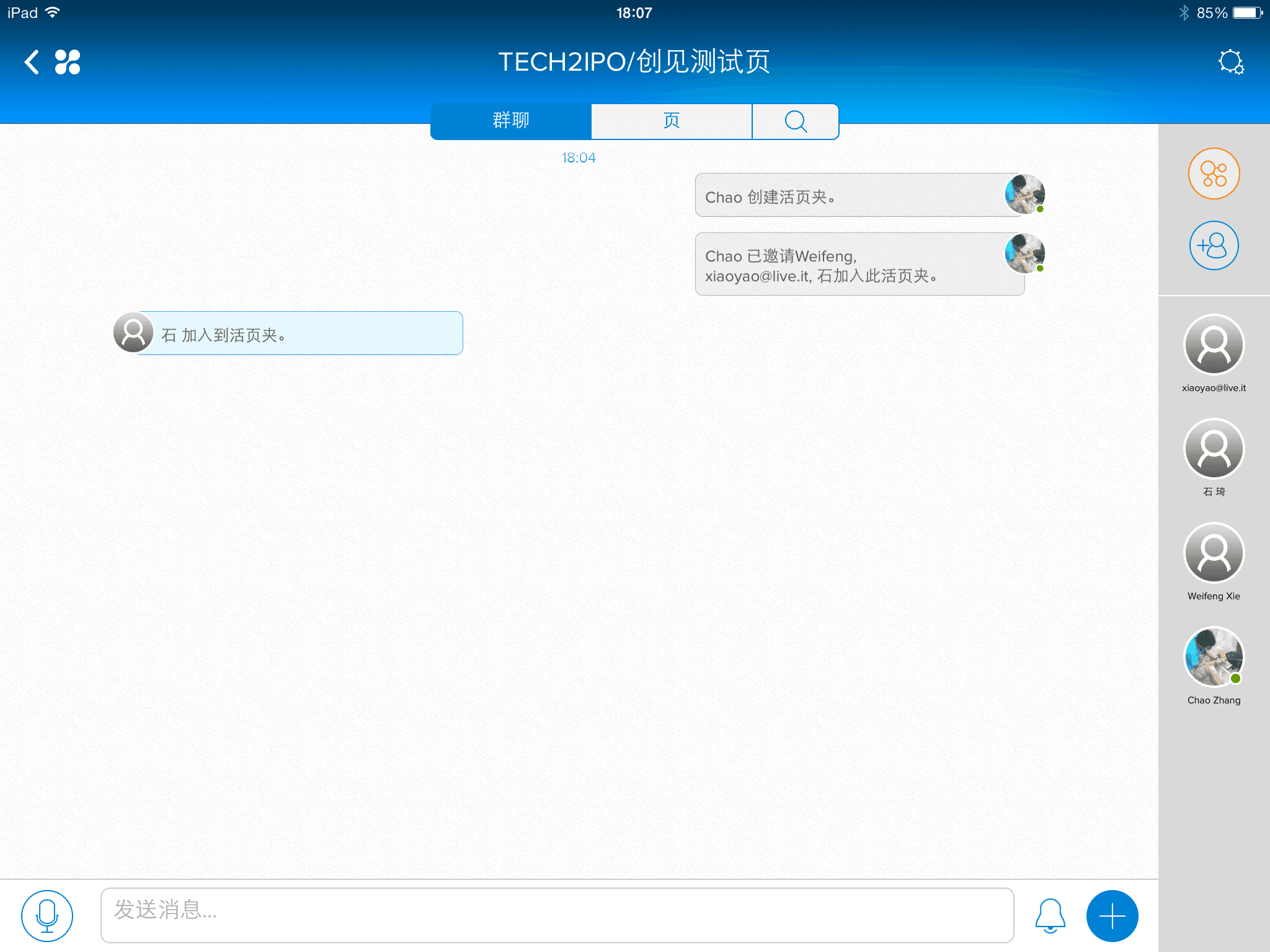Image resolution: width=1270 pixels, height=952 pixels.
Task: Tap the Chao 创建活页夹 message bubble
Action: pos(850,196)
